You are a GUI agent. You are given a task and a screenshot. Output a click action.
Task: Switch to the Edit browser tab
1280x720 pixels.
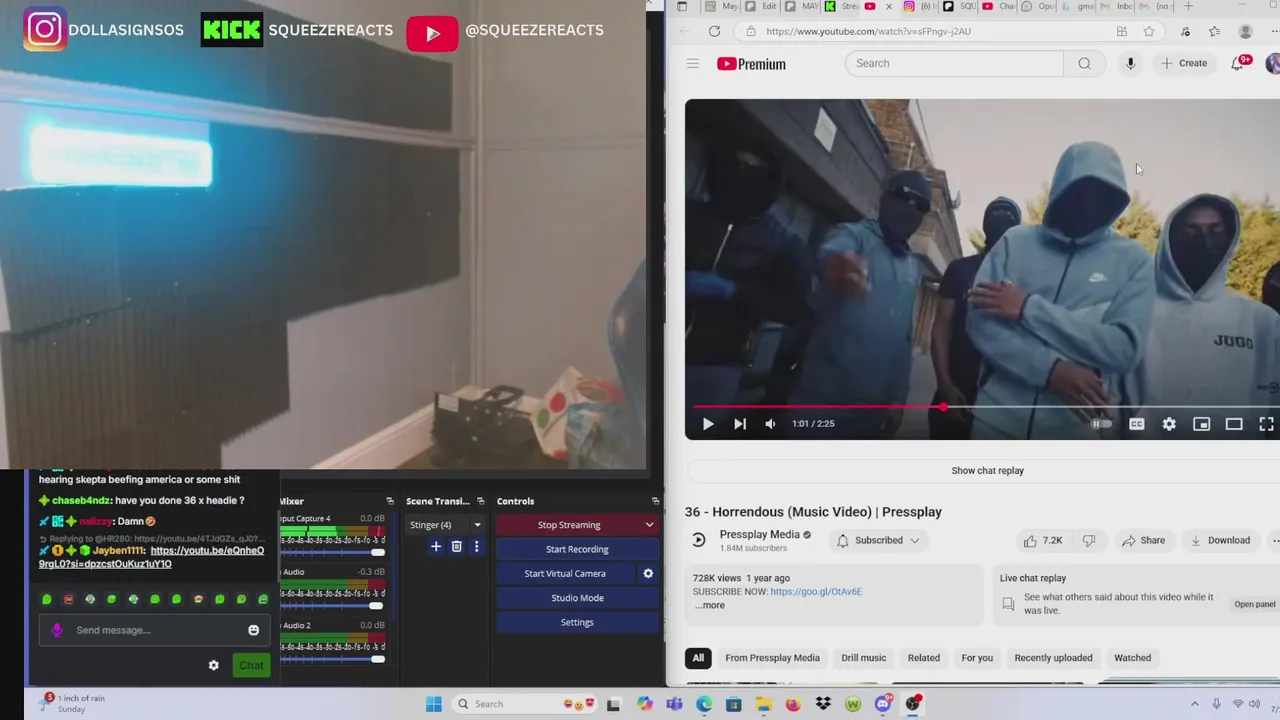763,6
